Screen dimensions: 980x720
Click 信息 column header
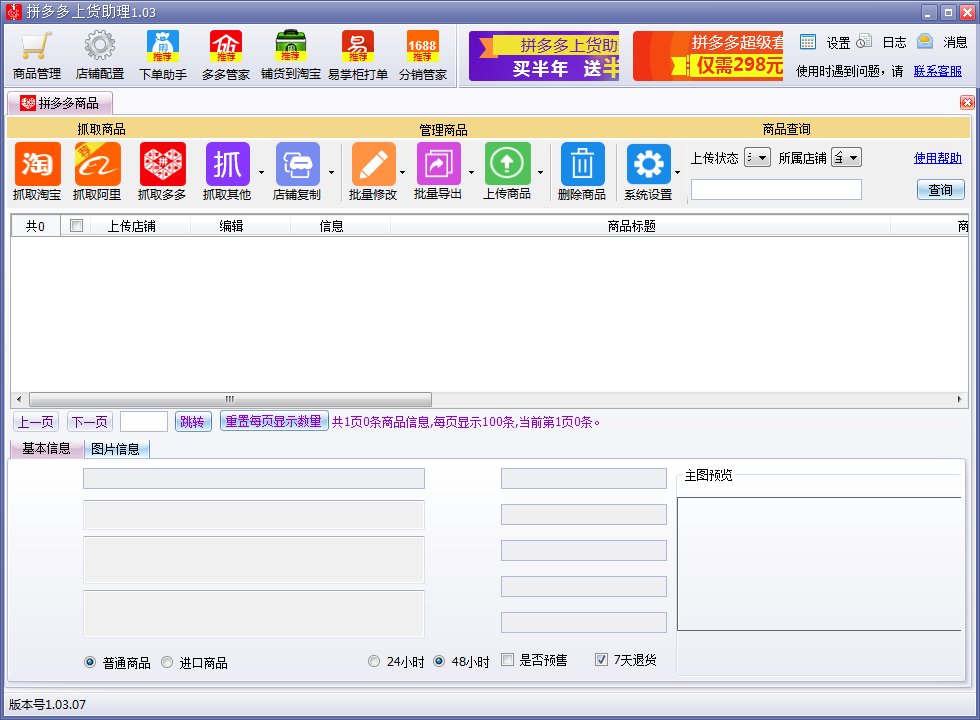coord(331,226)
